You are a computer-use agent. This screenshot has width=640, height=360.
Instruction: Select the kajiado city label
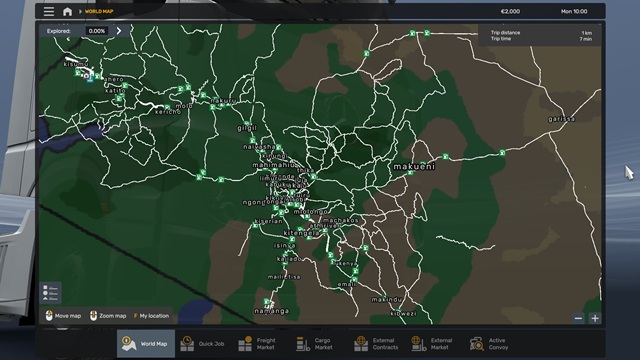(289, 259)
